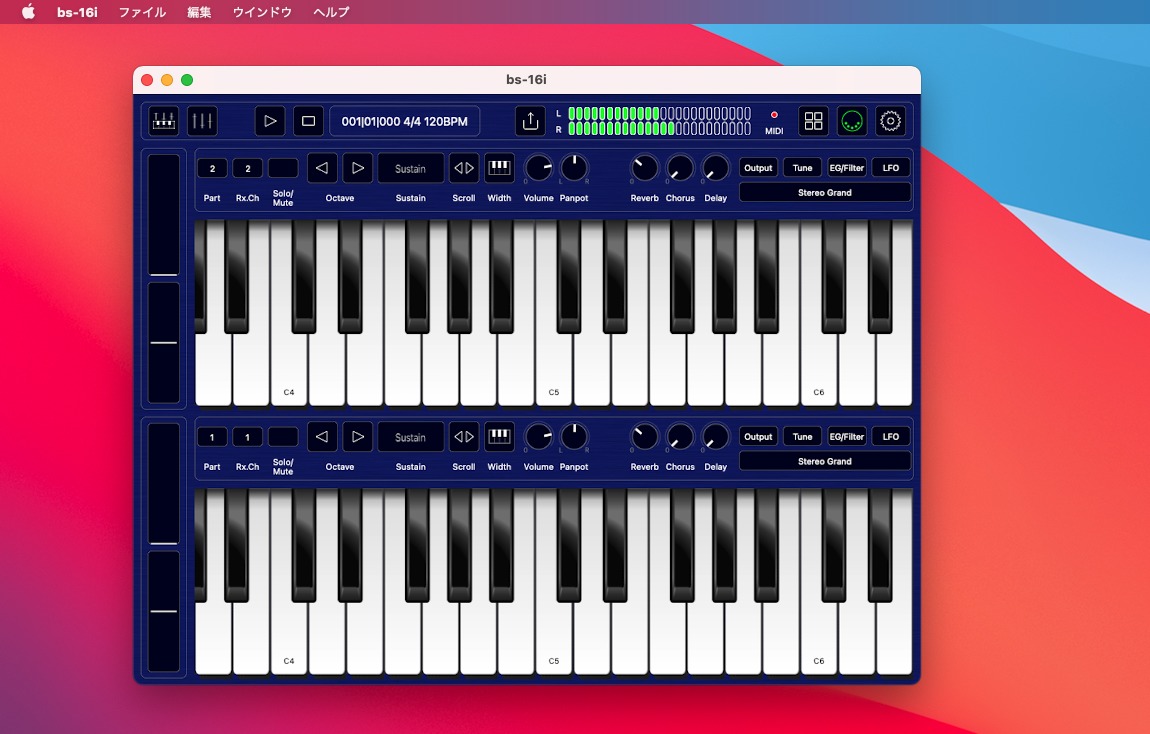Shift lower keyboard octave down
Viewport: 1150px width, 734px height.
pos(321,437)
